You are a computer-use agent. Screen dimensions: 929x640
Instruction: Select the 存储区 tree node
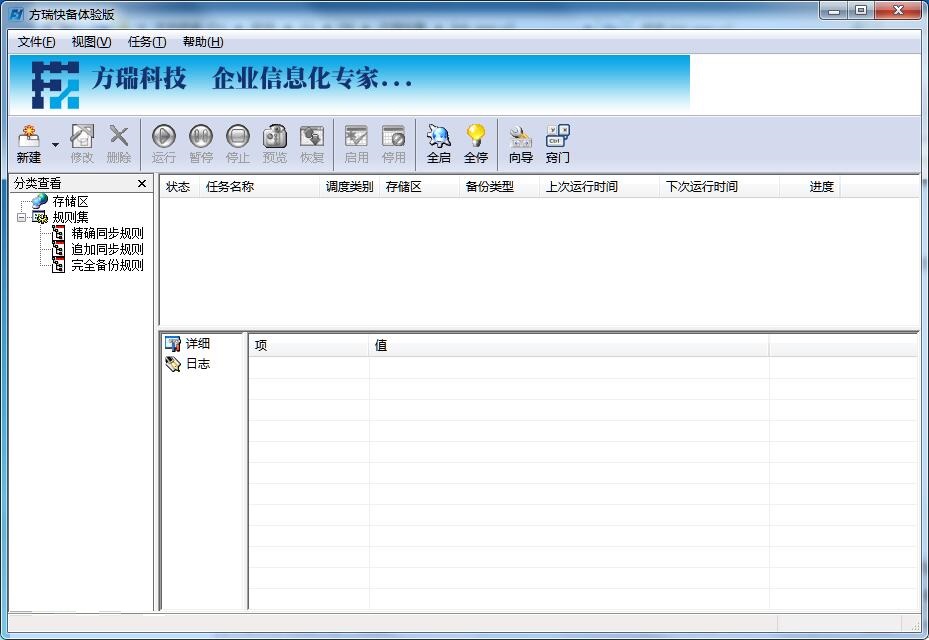tap(70, 201)
